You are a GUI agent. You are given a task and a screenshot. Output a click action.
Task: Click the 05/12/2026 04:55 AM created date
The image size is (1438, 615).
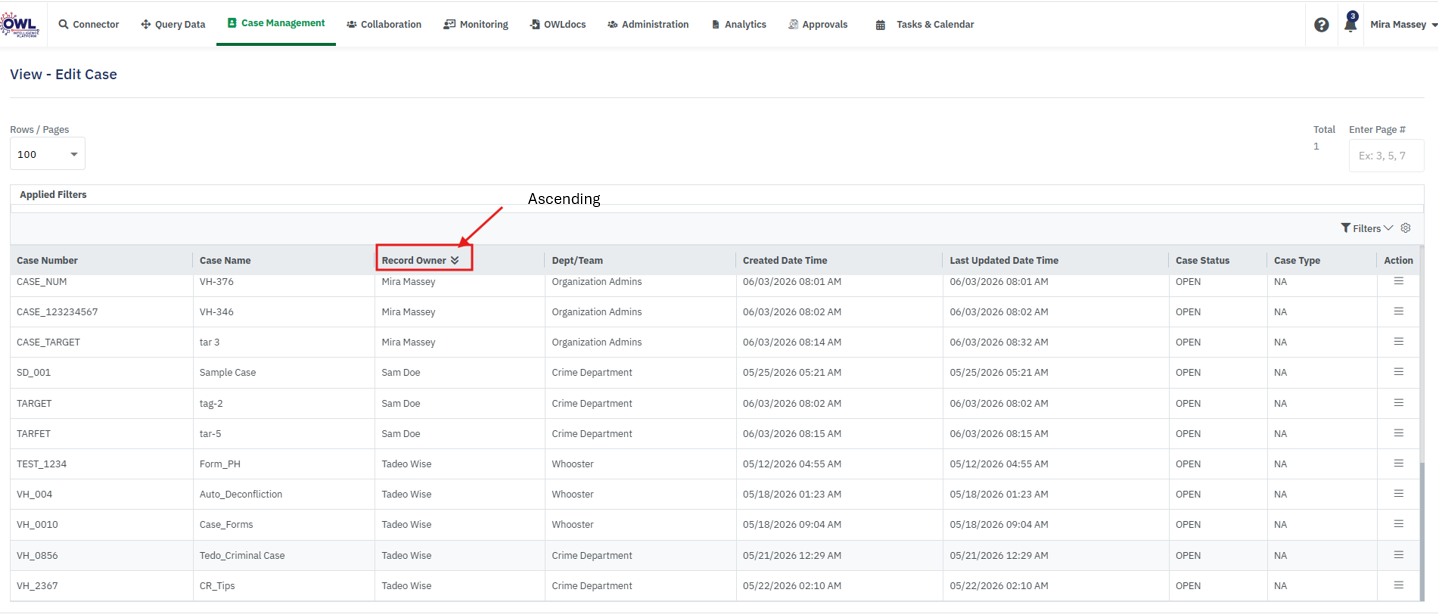792,464
